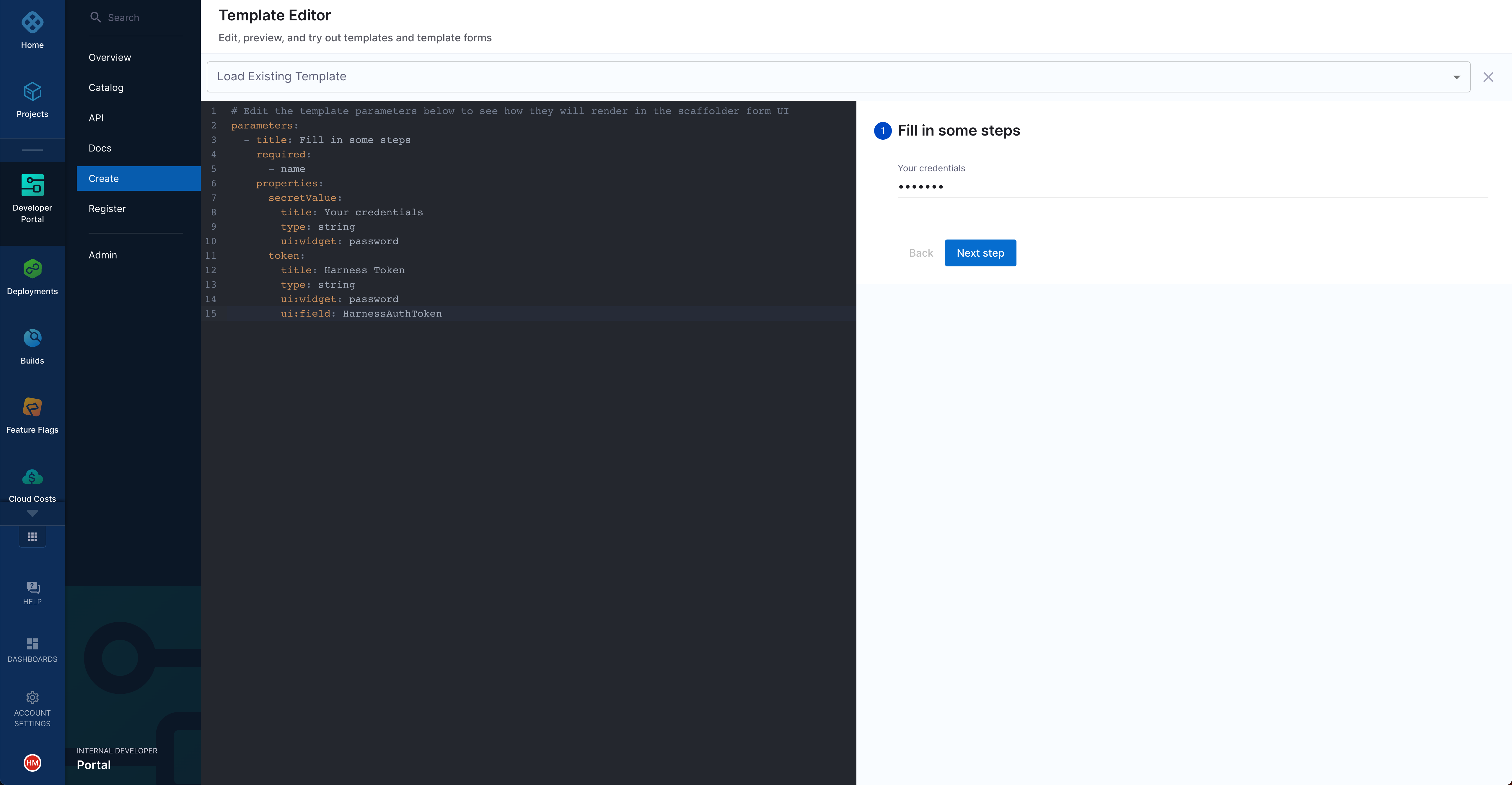Expand more modules arrow below Cloud Costs
This screenshot has height=785, width=1512.
point(32,514)
